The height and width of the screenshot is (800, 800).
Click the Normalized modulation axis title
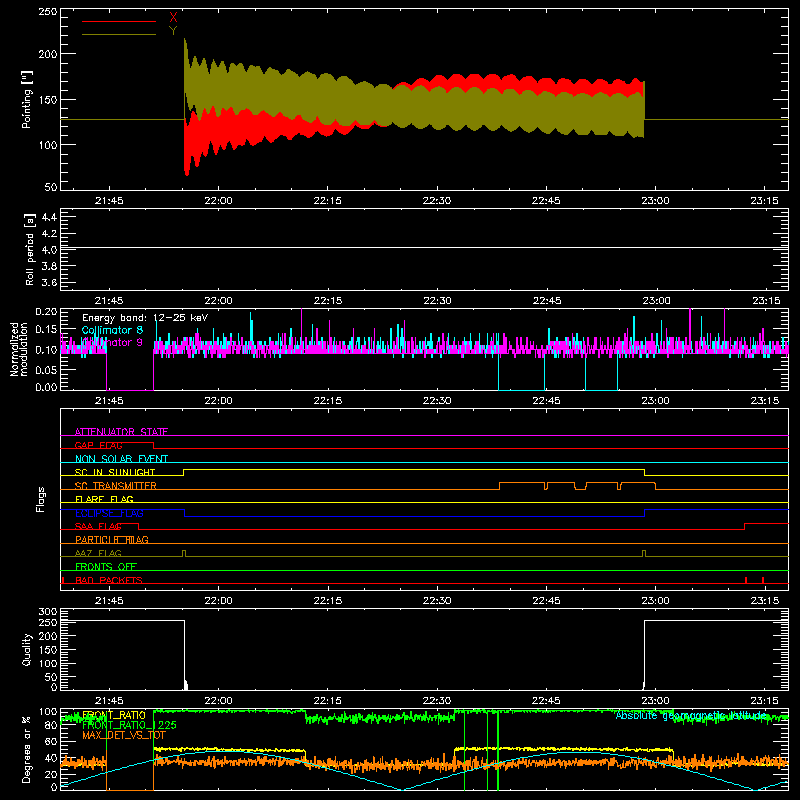click(19, 349)
